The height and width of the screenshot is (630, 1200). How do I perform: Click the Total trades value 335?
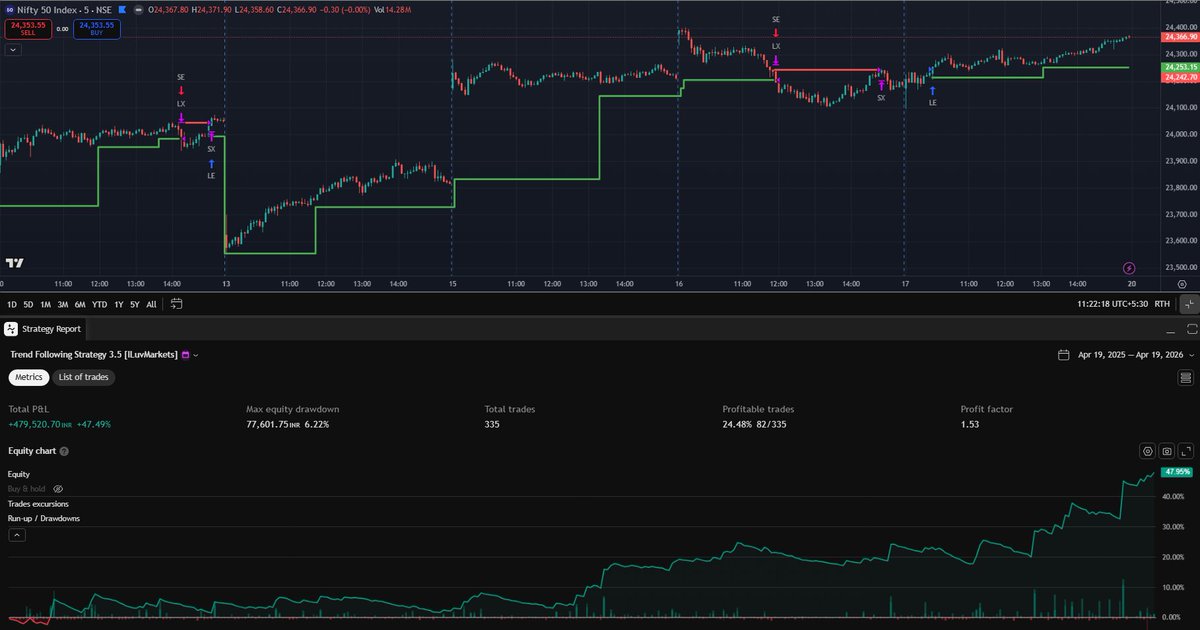pos(492,424)
